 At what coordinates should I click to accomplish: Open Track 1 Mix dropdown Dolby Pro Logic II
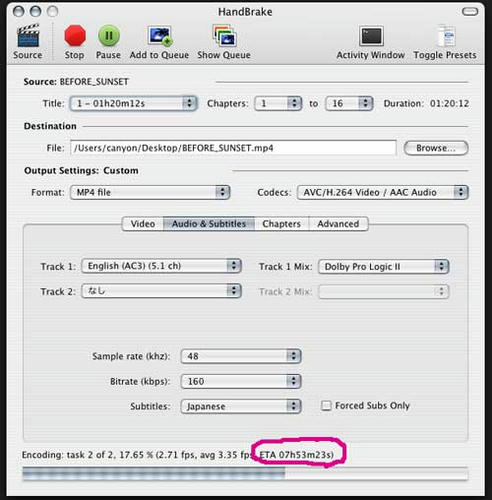[x=384, y=266]
